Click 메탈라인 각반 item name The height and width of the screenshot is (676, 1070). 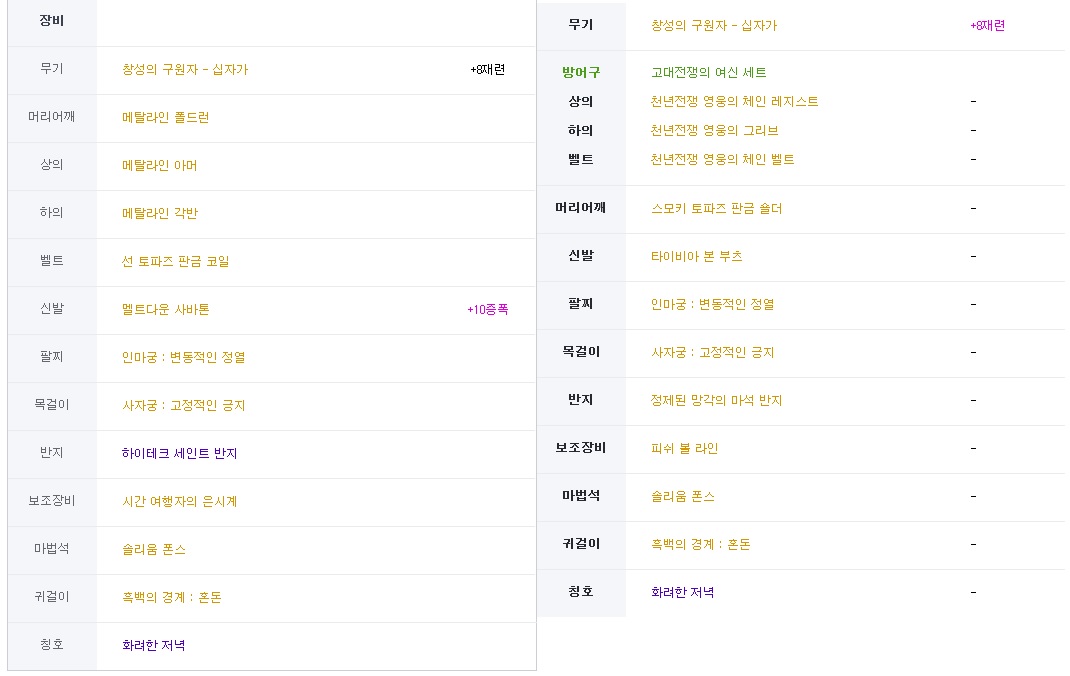(160, 213)
